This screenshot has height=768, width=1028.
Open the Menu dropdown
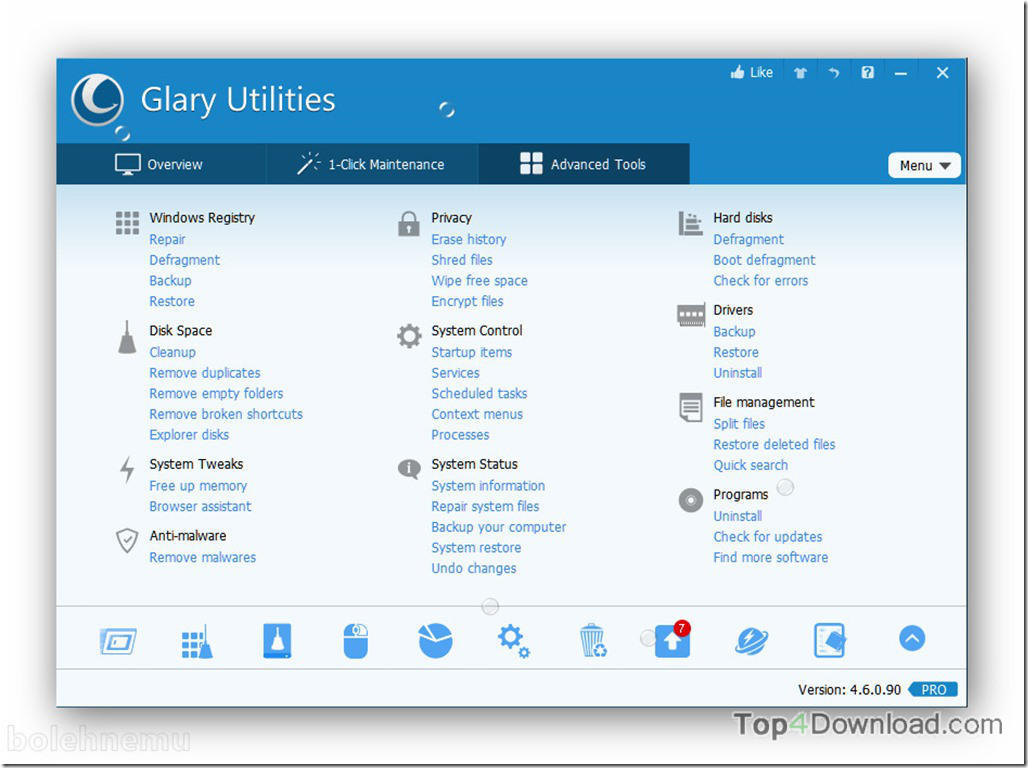924,165
